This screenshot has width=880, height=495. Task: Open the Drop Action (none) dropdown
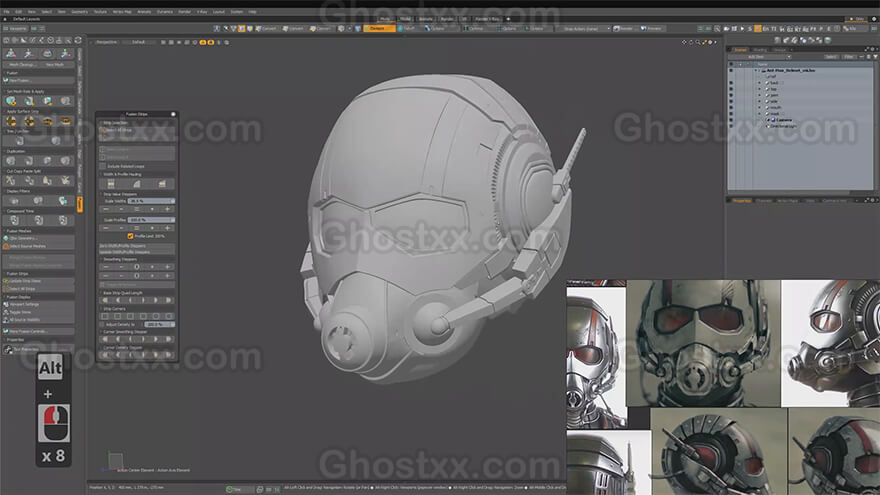(585, 28)
